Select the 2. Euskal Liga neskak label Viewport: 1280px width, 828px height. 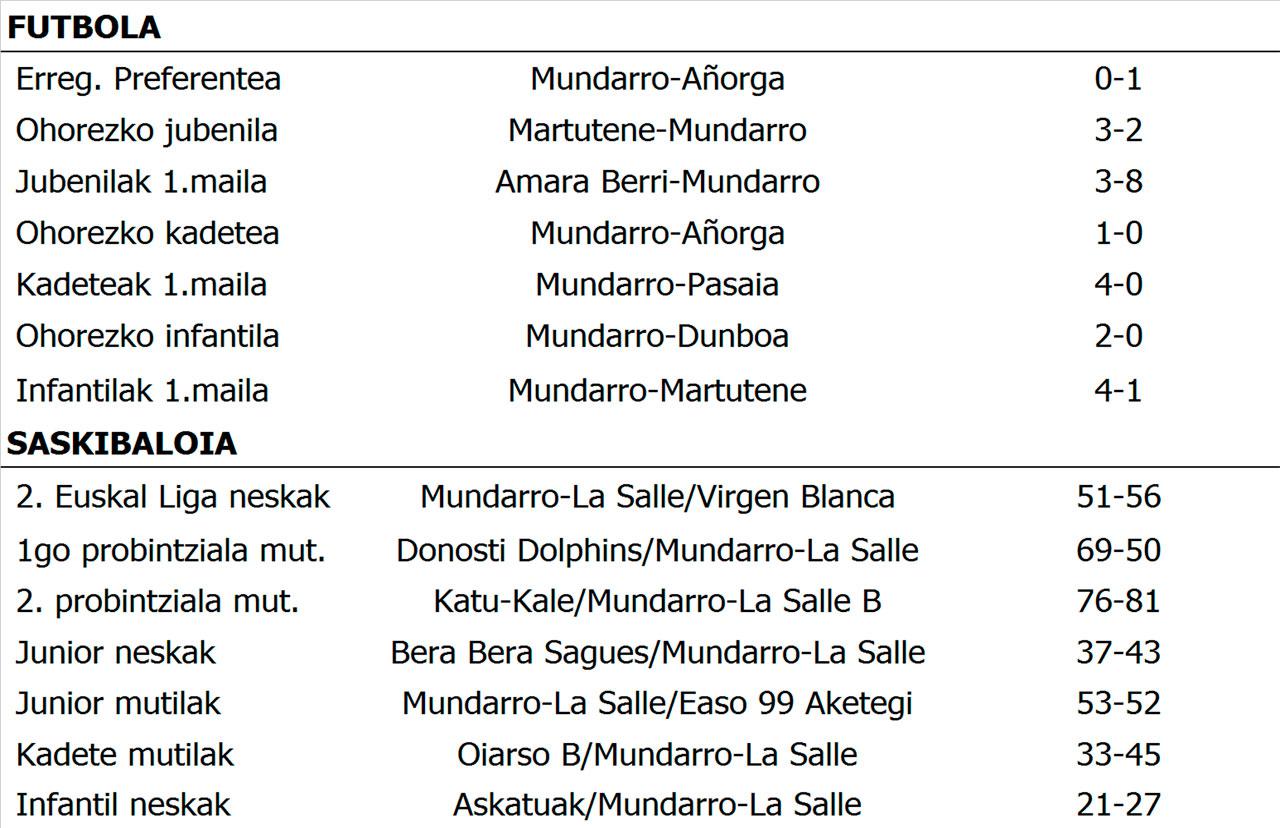[x=173, y=497]
